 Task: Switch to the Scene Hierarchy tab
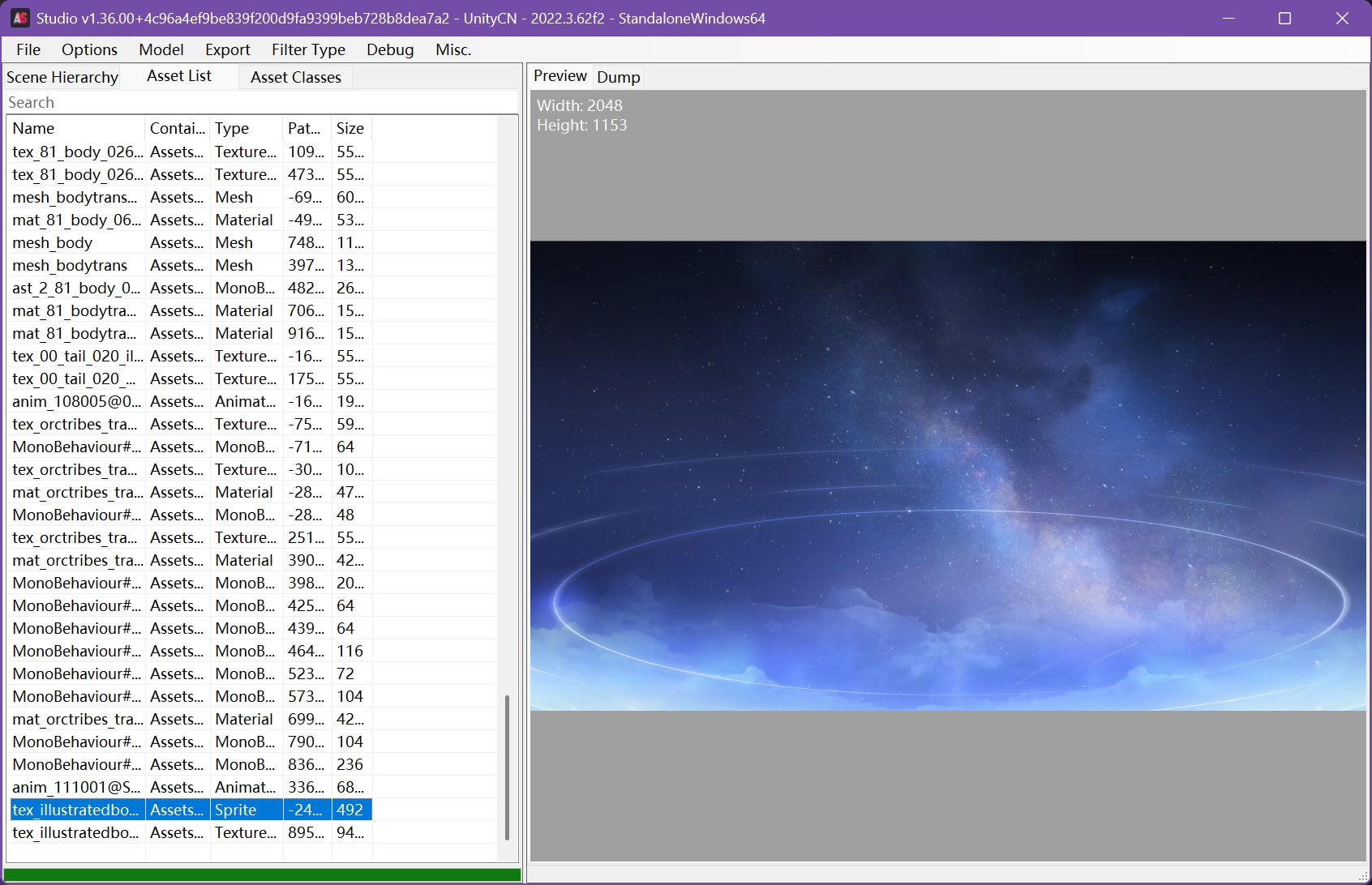point(62,77)
